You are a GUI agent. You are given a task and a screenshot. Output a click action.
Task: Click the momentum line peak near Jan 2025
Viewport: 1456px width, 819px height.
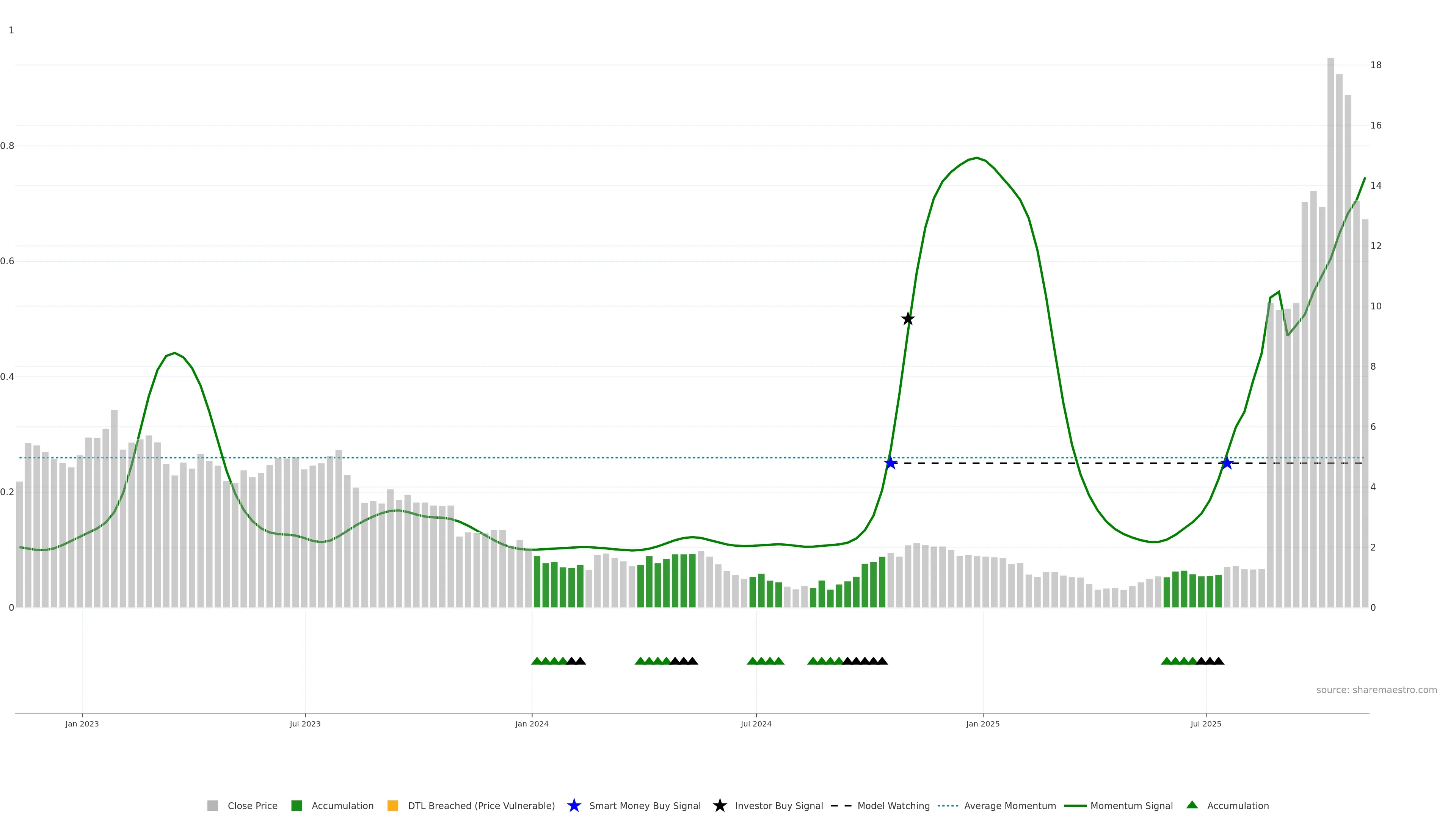[977, 158]
